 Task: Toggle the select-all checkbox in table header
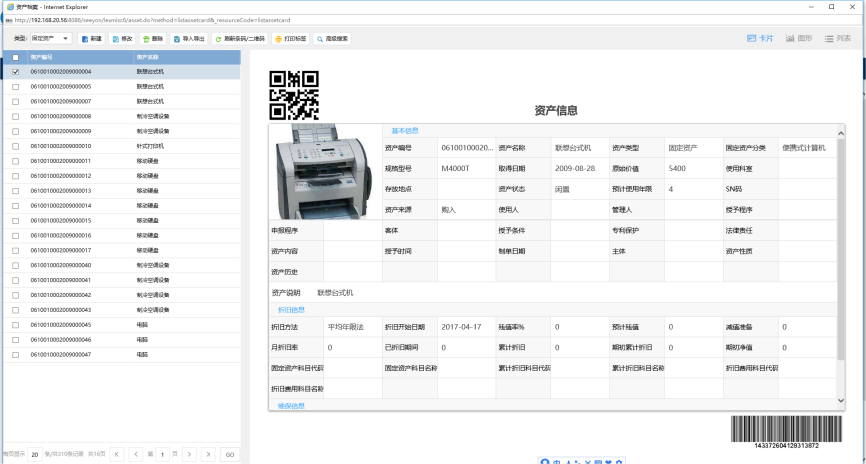15,58
